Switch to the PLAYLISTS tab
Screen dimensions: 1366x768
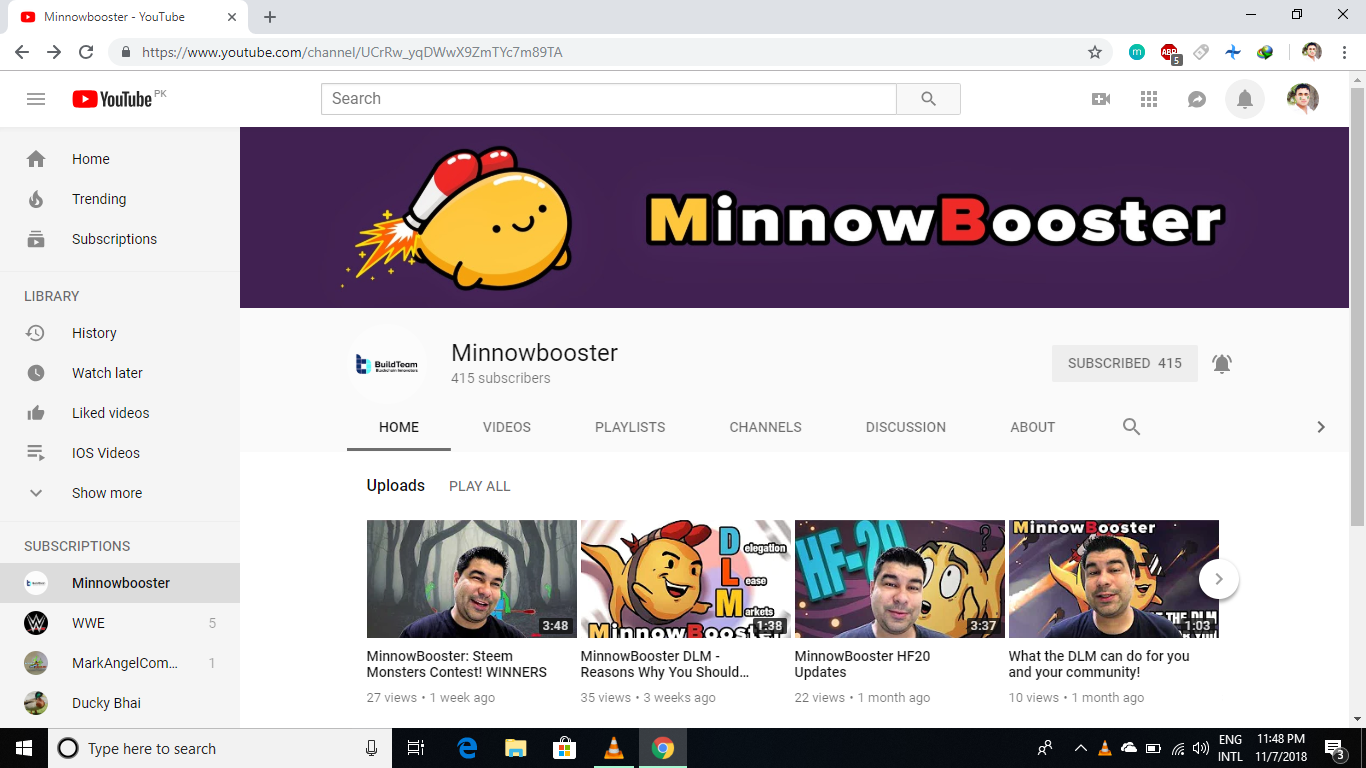pos(630,427)
